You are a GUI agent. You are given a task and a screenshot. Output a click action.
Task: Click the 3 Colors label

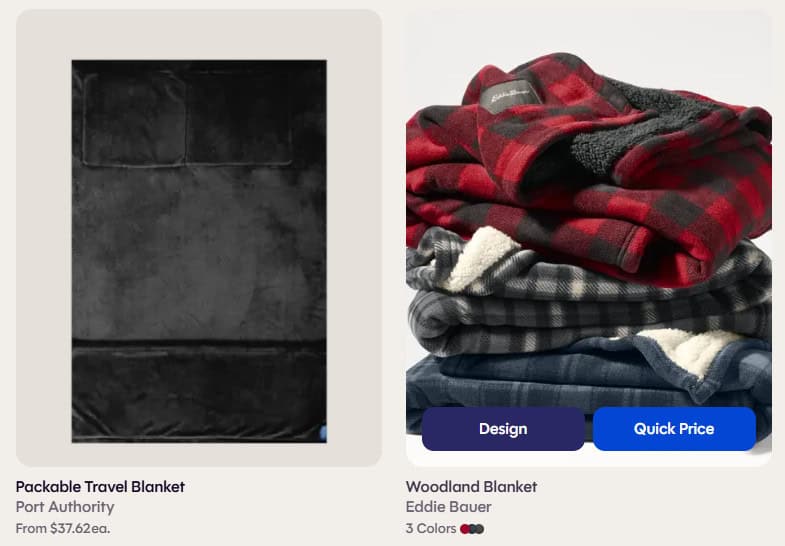pos(431,528)
